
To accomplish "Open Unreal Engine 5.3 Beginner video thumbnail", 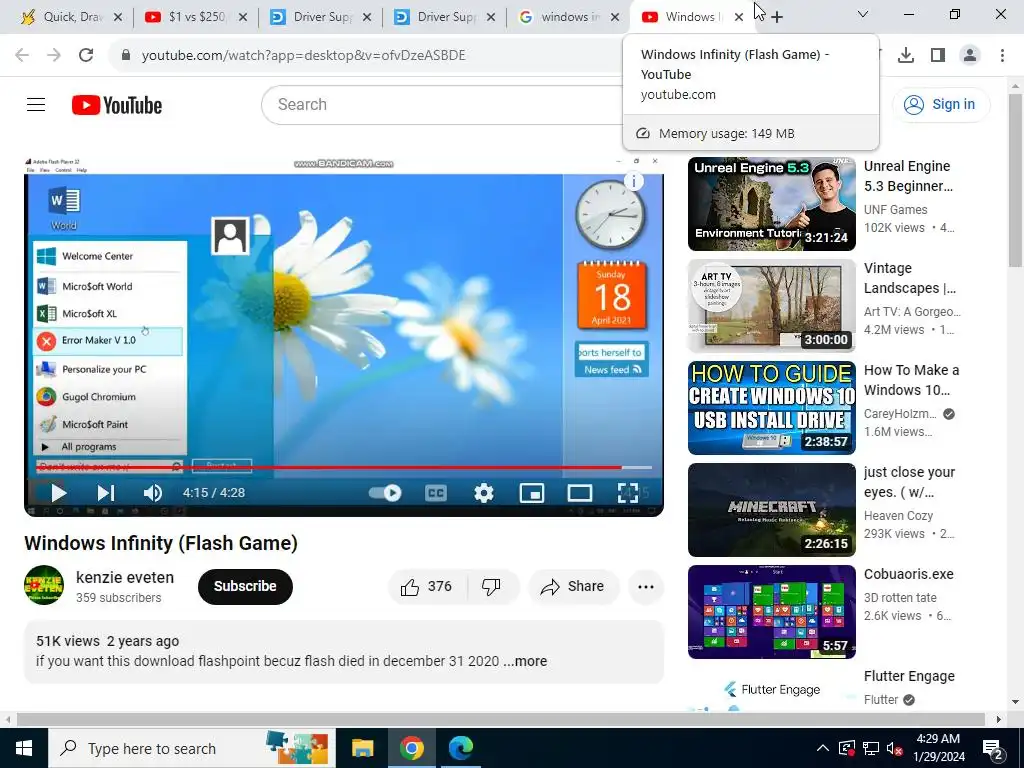I will point(771,204).
